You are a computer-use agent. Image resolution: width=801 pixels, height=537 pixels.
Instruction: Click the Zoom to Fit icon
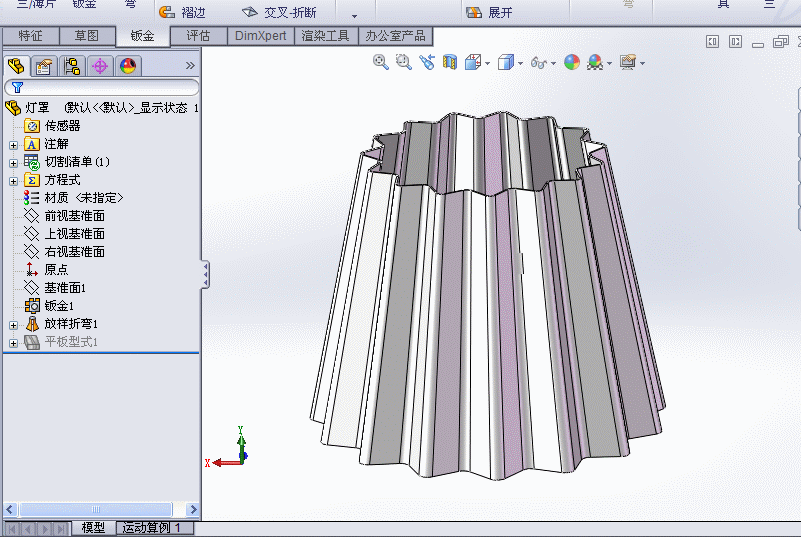tap(380, 62)
